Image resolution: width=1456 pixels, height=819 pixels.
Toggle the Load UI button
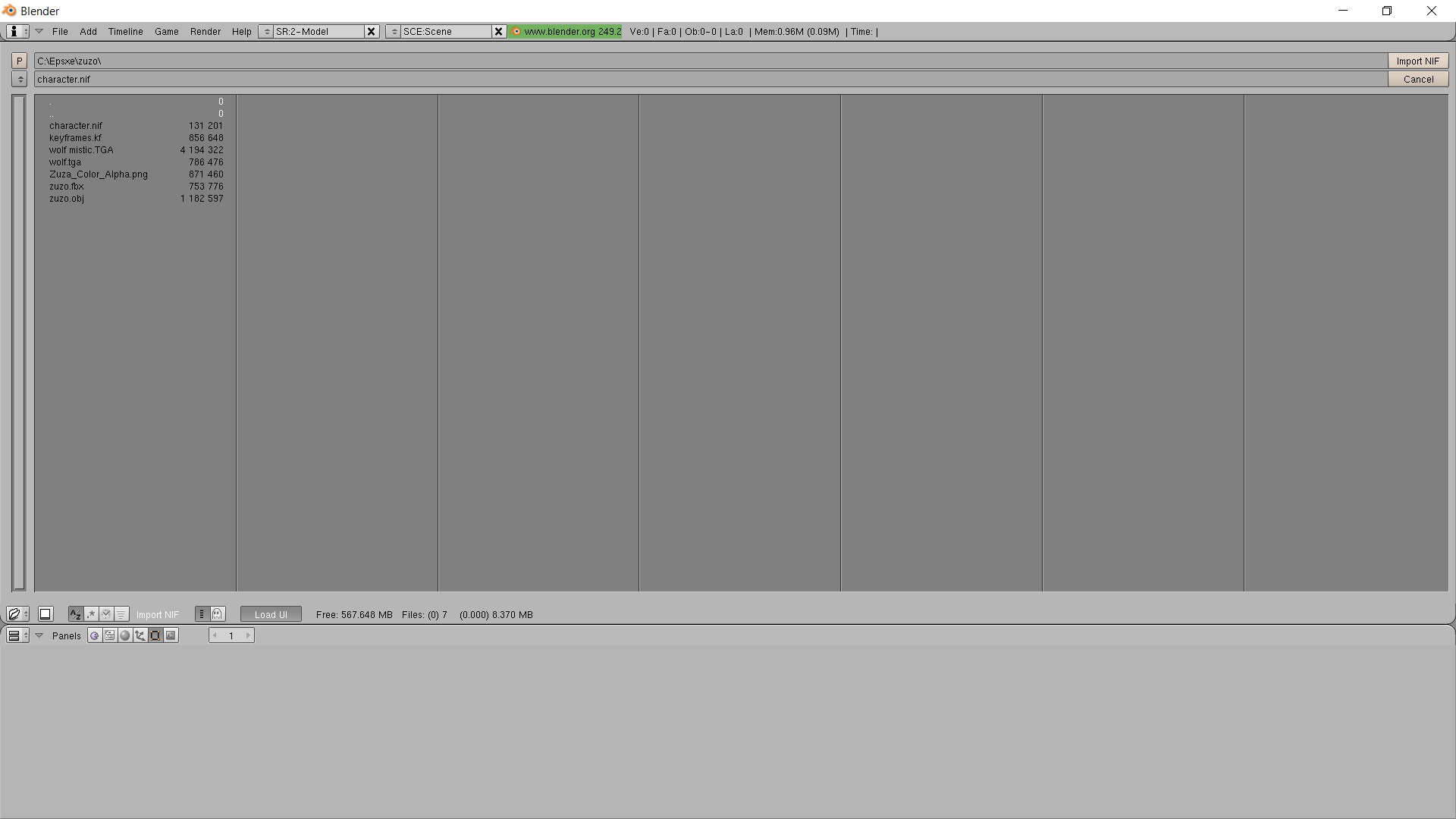(271, 614)
